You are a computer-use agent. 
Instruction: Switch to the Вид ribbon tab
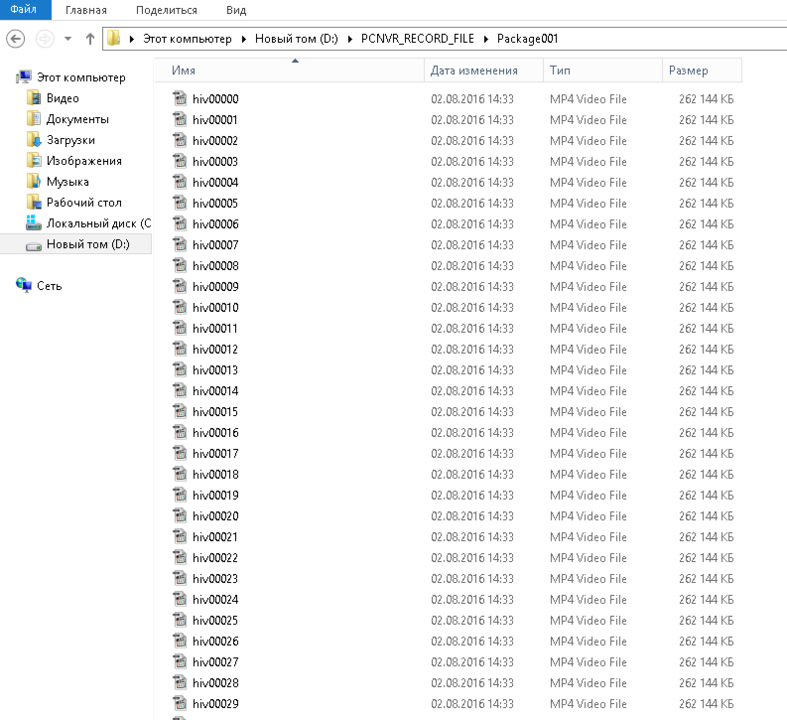coord(236,10)
